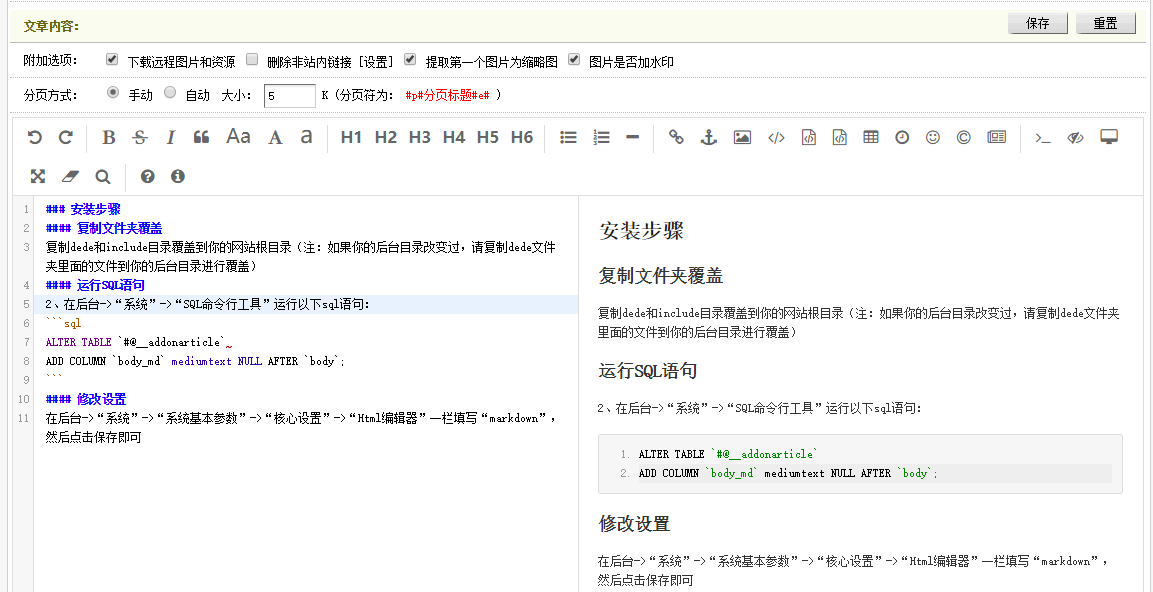Enable 删除非站内链接 checkbox
Image resolution: width=1153 pixels, height=592 pixels.
(251, 60)
